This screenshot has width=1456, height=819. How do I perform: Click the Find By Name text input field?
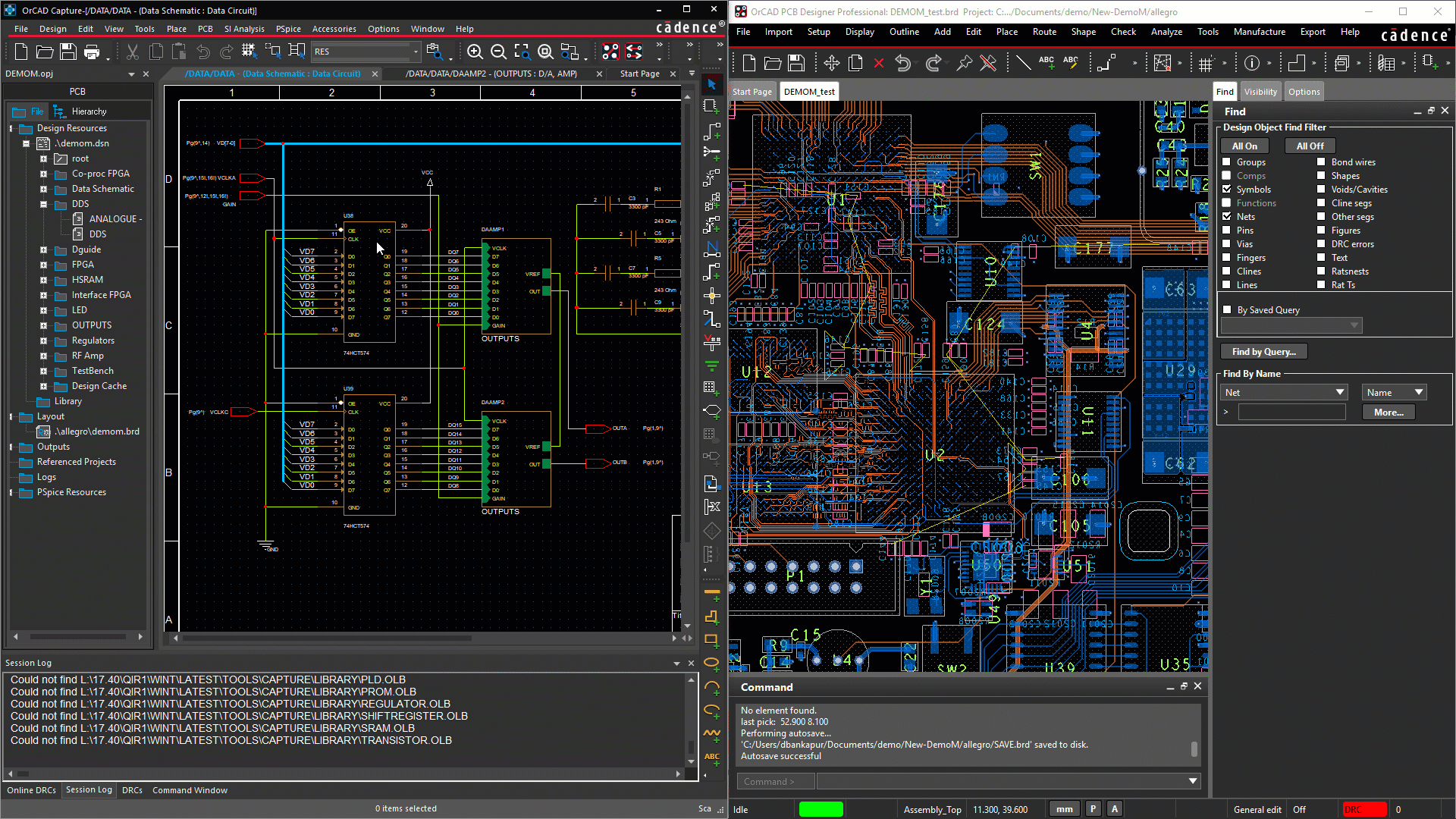click(1291, 412)
